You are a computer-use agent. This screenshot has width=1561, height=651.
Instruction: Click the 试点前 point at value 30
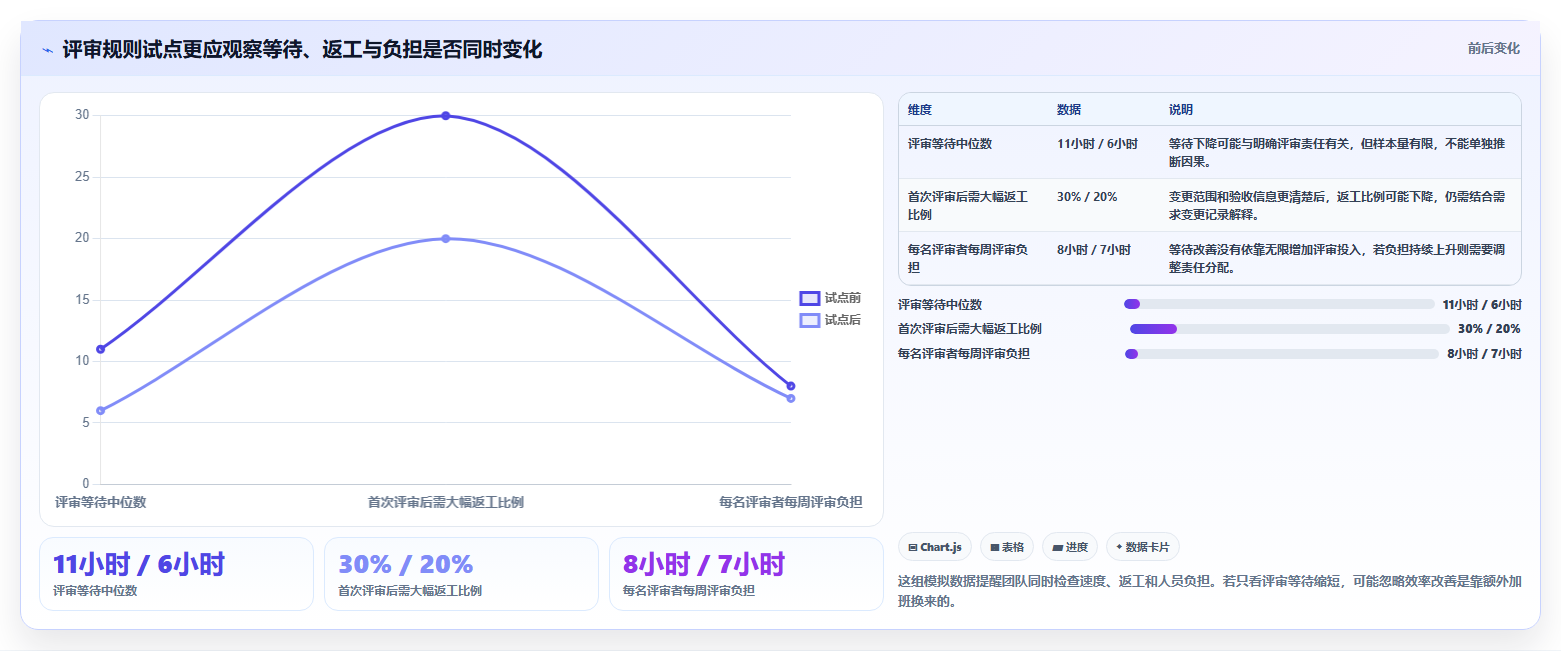pyautogui.click(x=446, y=116)
